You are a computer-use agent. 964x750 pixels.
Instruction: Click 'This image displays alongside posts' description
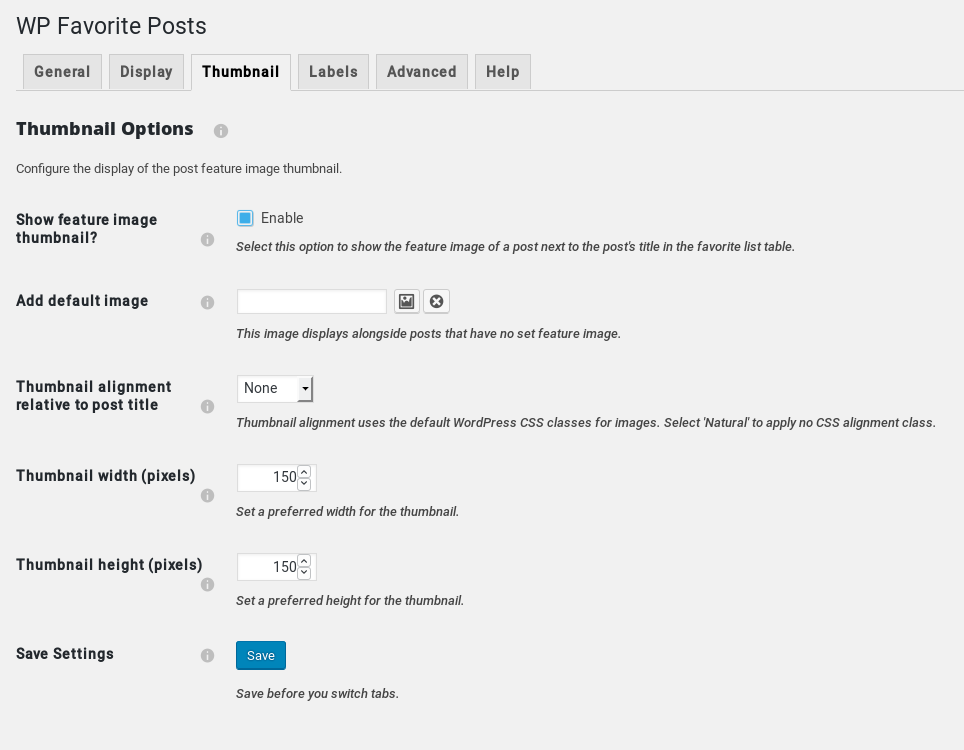[x=429, y=334]
